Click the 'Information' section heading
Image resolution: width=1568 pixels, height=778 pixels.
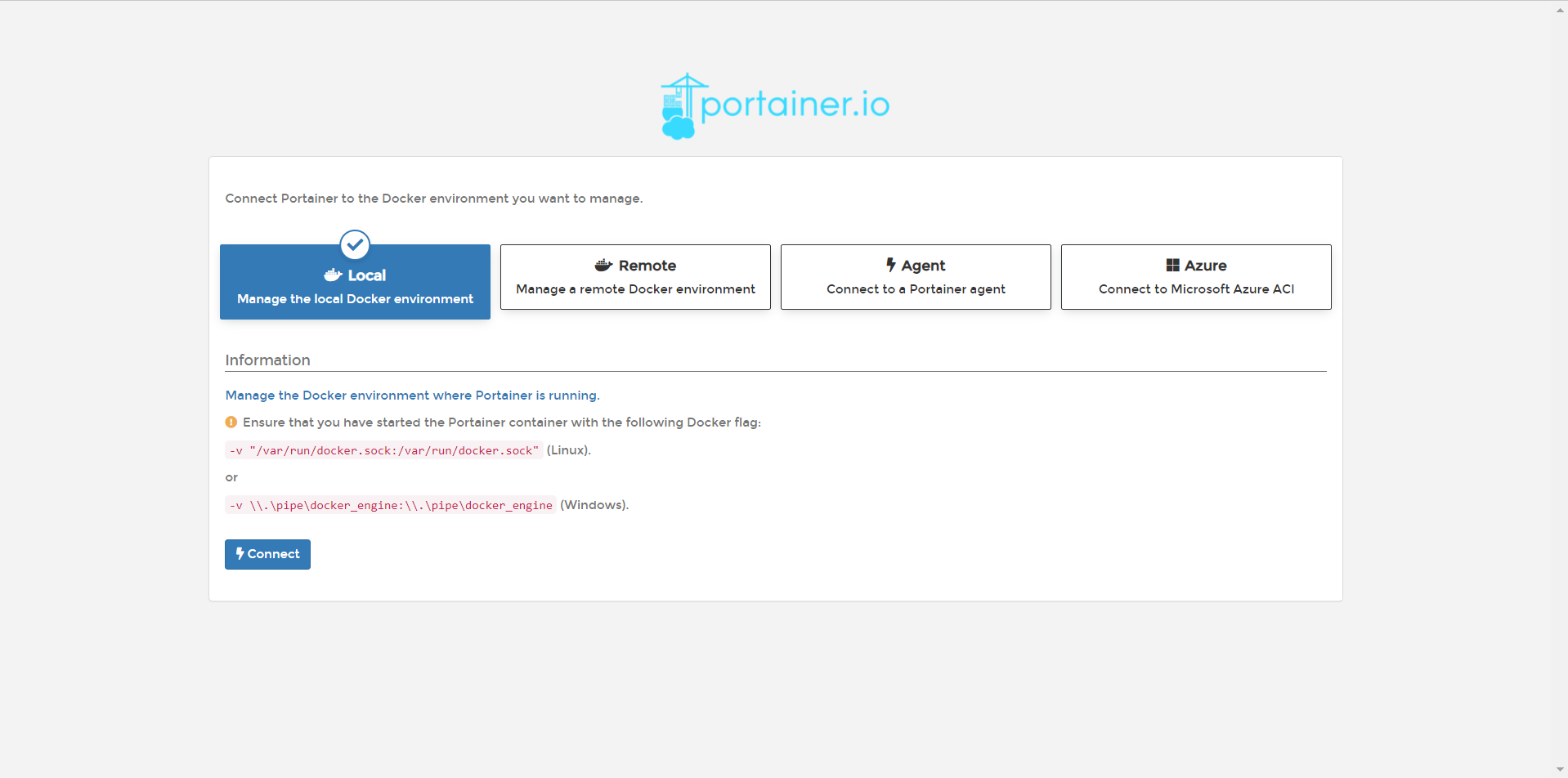point(267,360)
